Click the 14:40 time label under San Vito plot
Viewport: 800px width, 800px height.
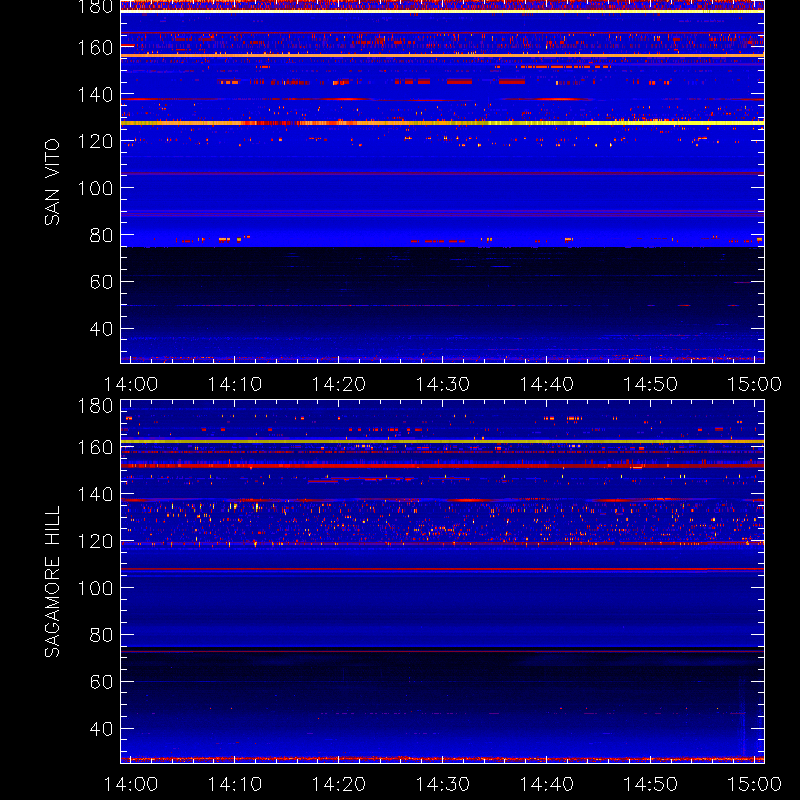(546, 384)
